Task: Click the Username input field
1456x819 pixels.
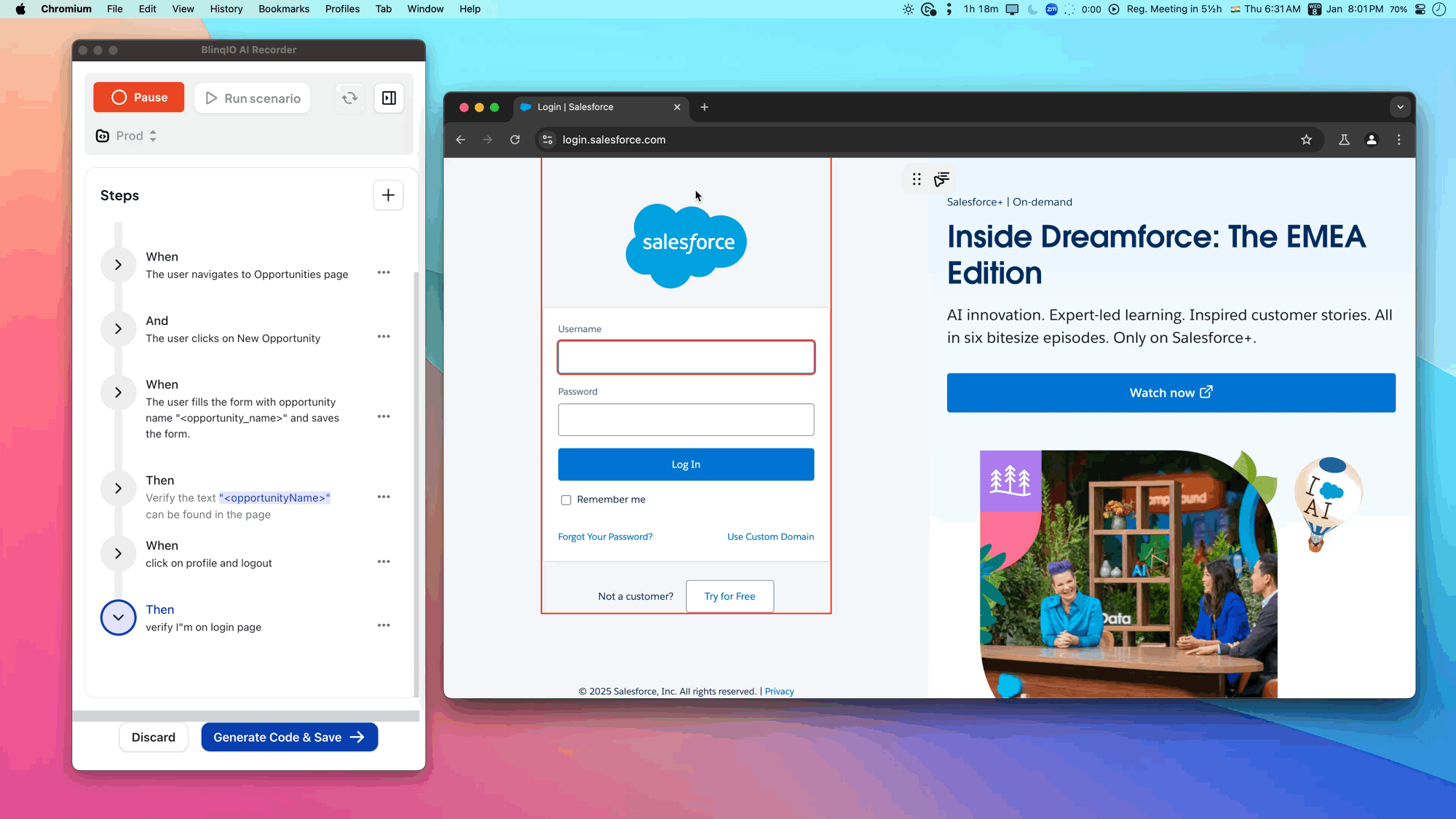Action: [686, 357]
